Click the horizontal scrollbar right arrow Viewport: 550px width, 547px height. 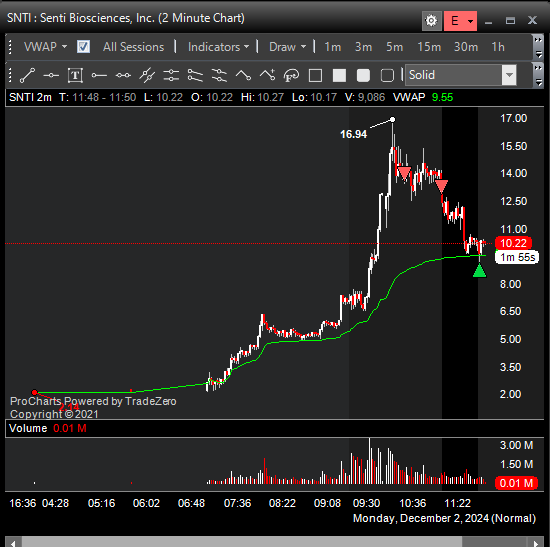coord(536,543)
